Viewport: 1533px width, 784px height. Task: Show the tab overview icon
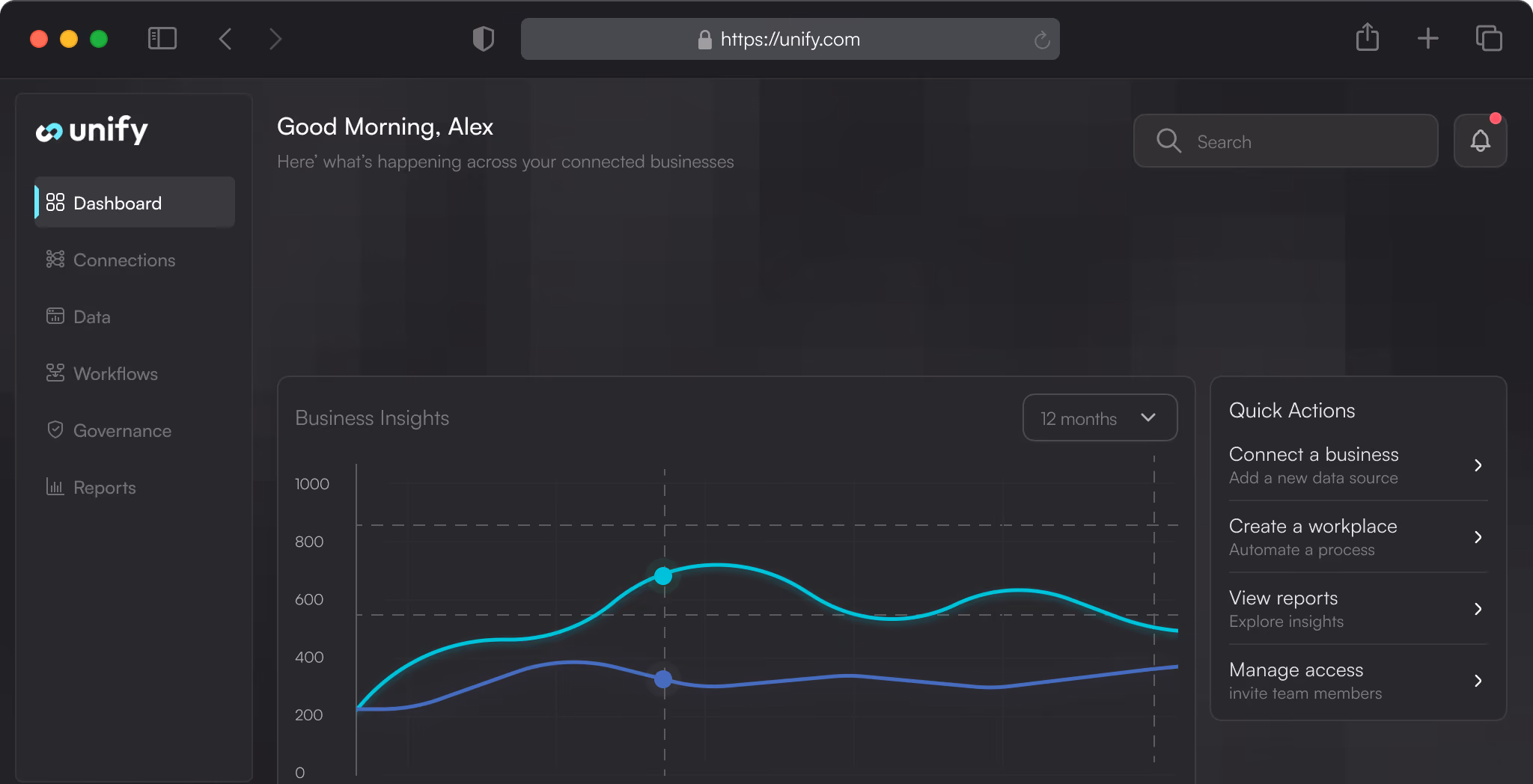1489,38
